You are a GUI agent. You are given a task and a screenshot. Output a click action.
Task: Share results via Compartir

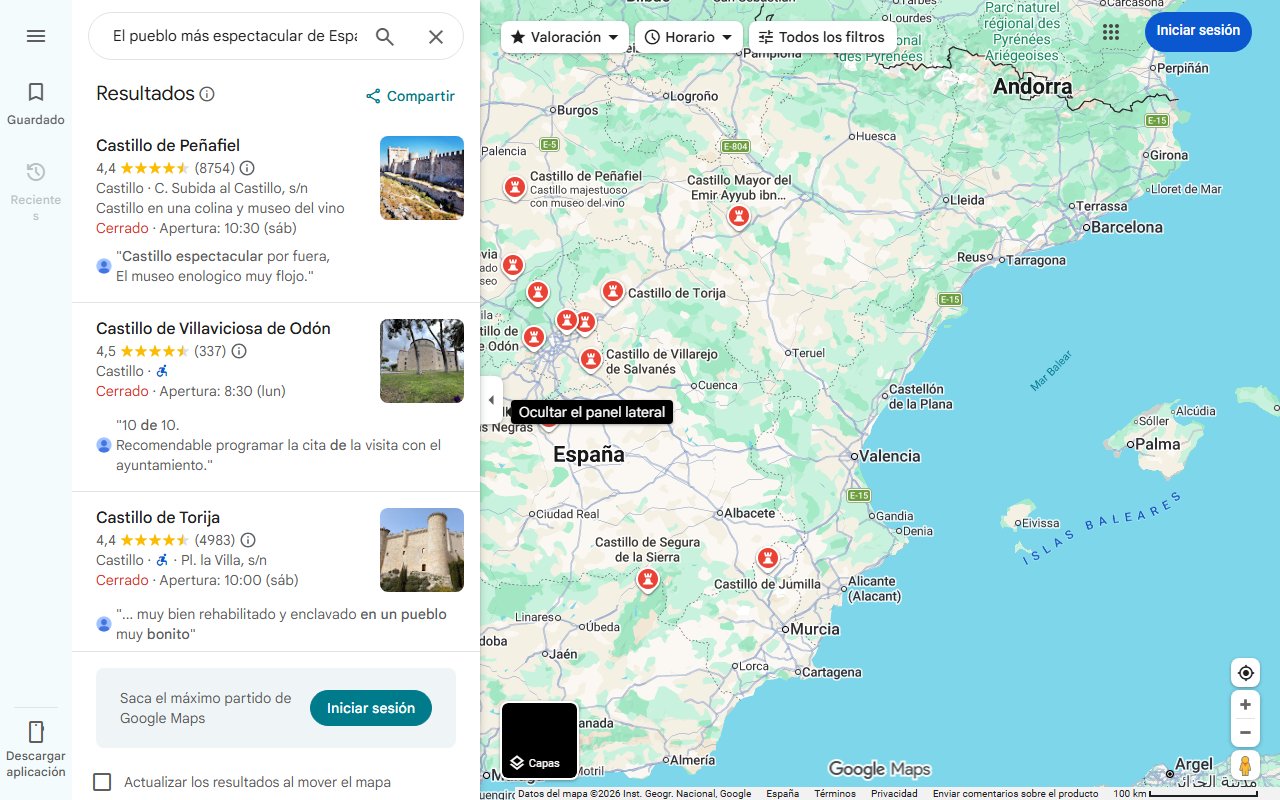coord(410,96)
